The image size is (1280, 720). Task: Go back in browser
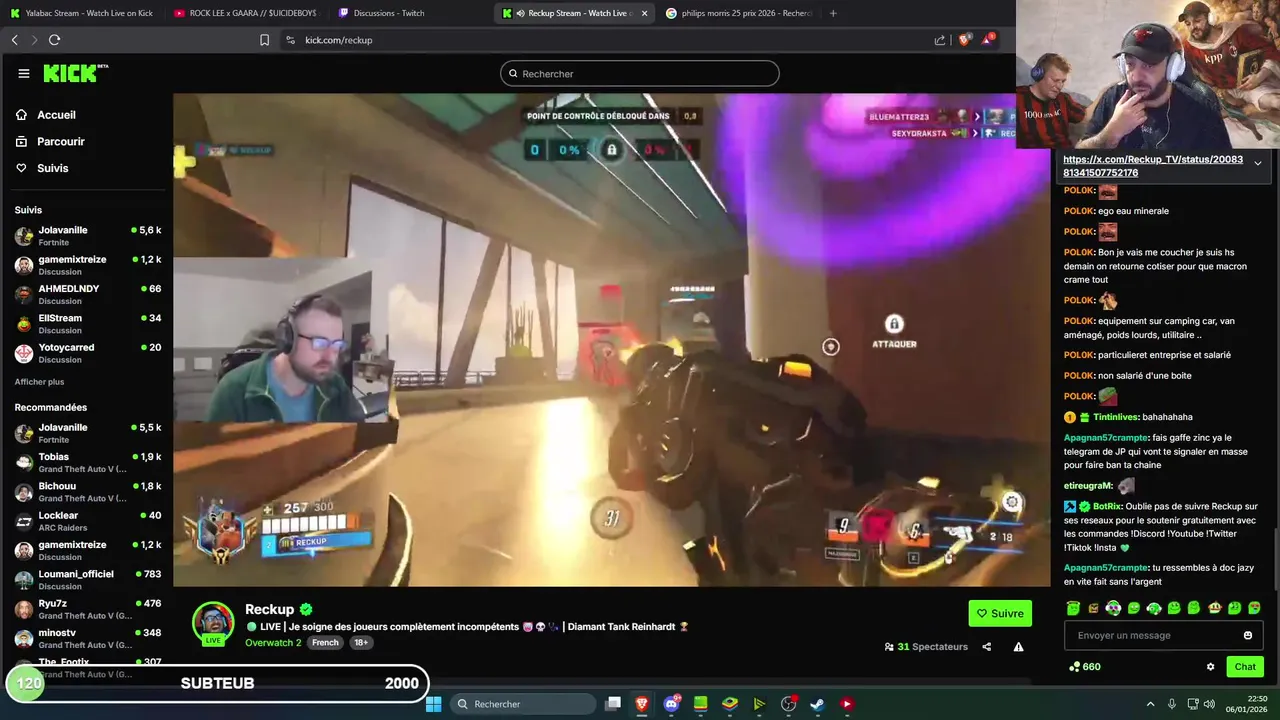click(14, 40)
